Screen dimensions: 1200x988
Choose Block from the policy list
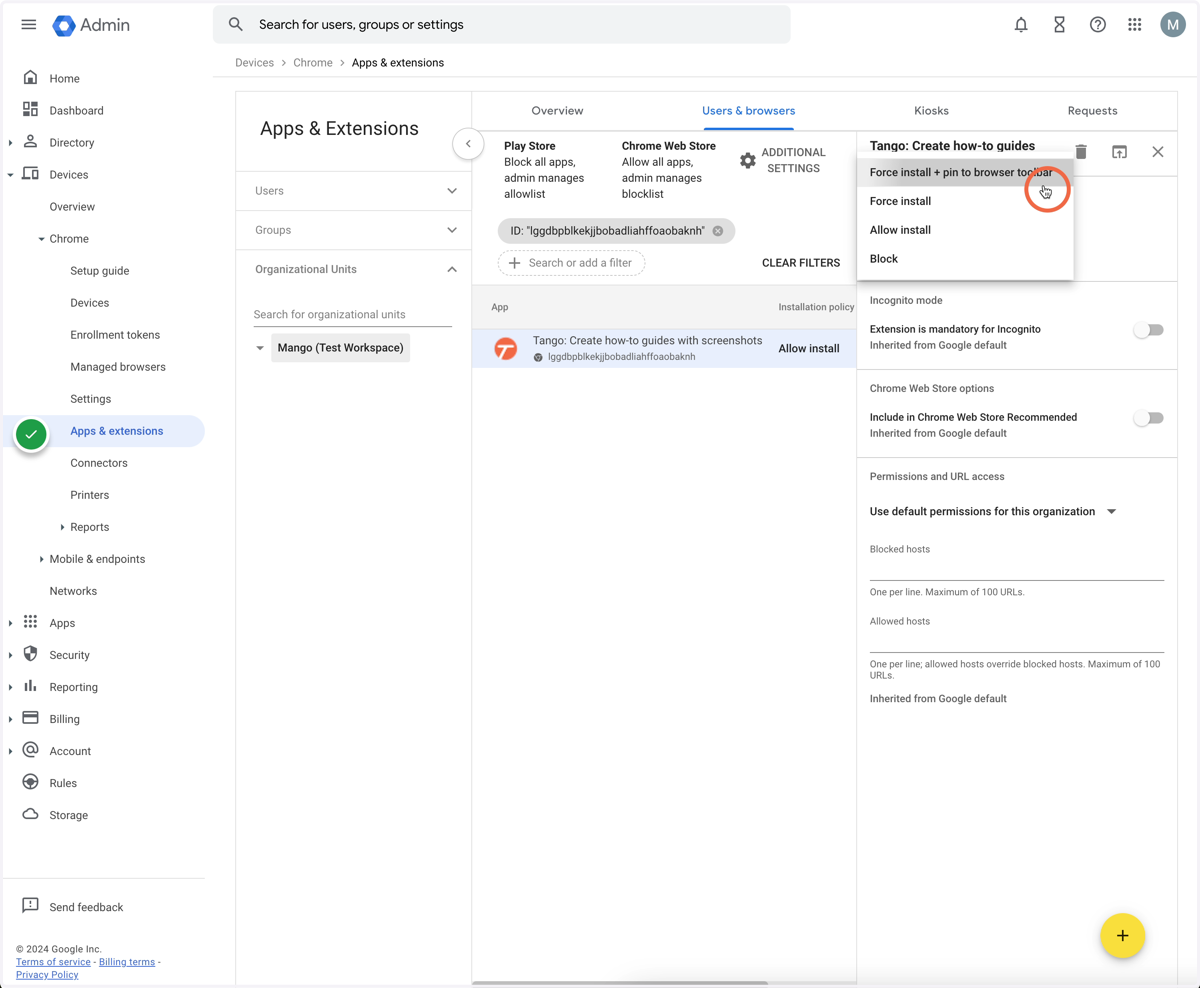click(x=965, y=259)
